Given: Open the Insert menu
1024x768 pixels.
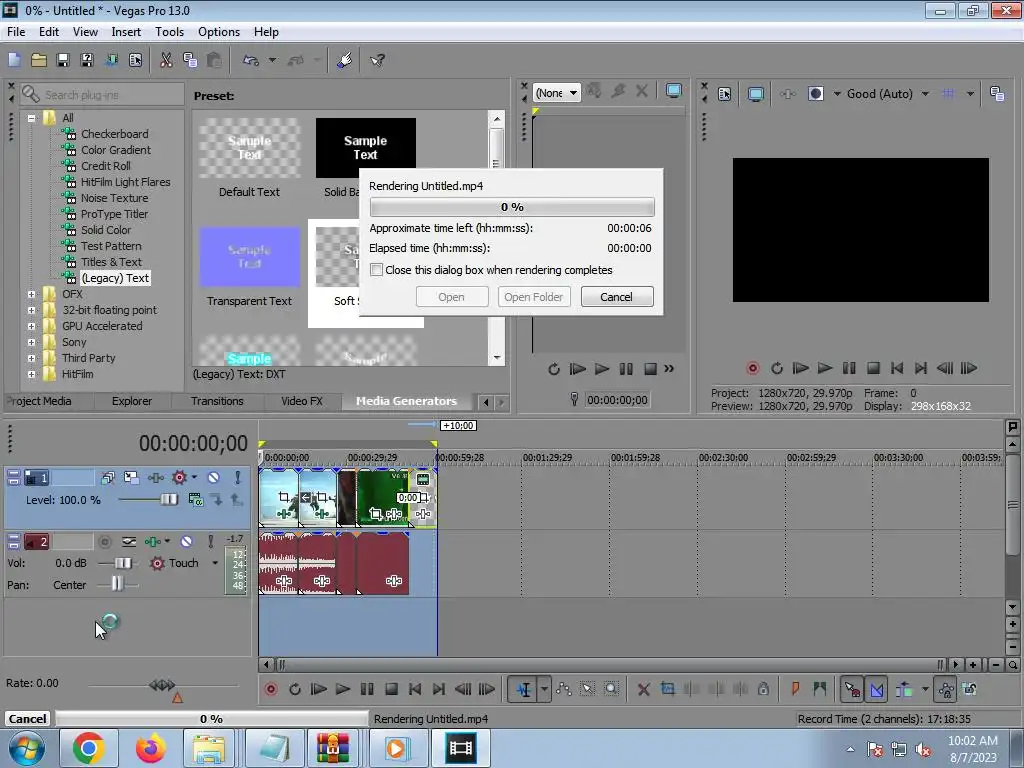Looking at the screenshot, I should pos(126,31).
